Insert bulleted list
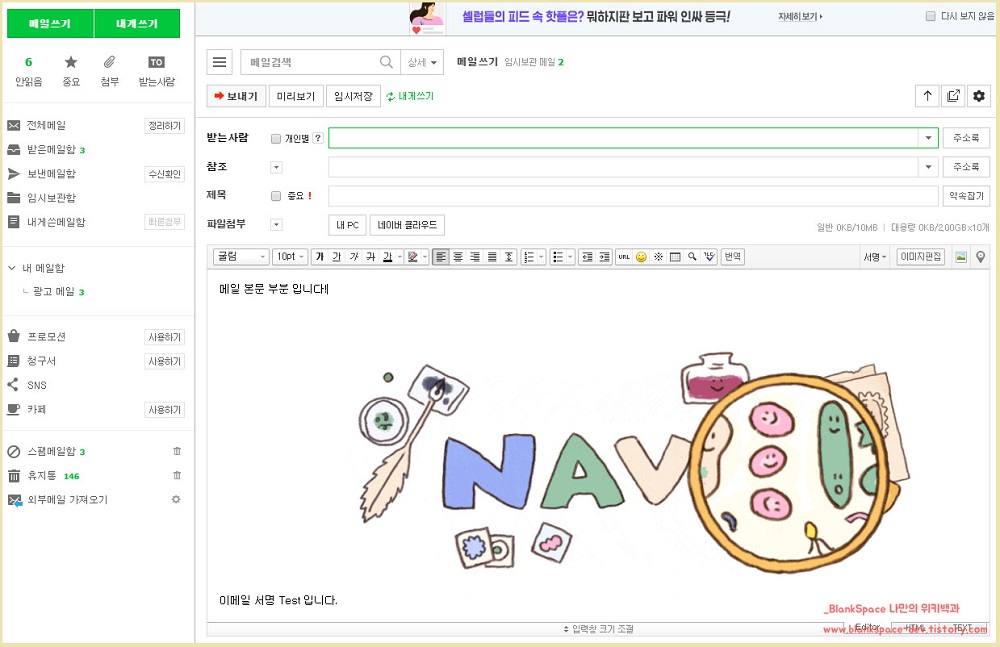Screen dimensions: 1000x647 [x=558, y=257]
